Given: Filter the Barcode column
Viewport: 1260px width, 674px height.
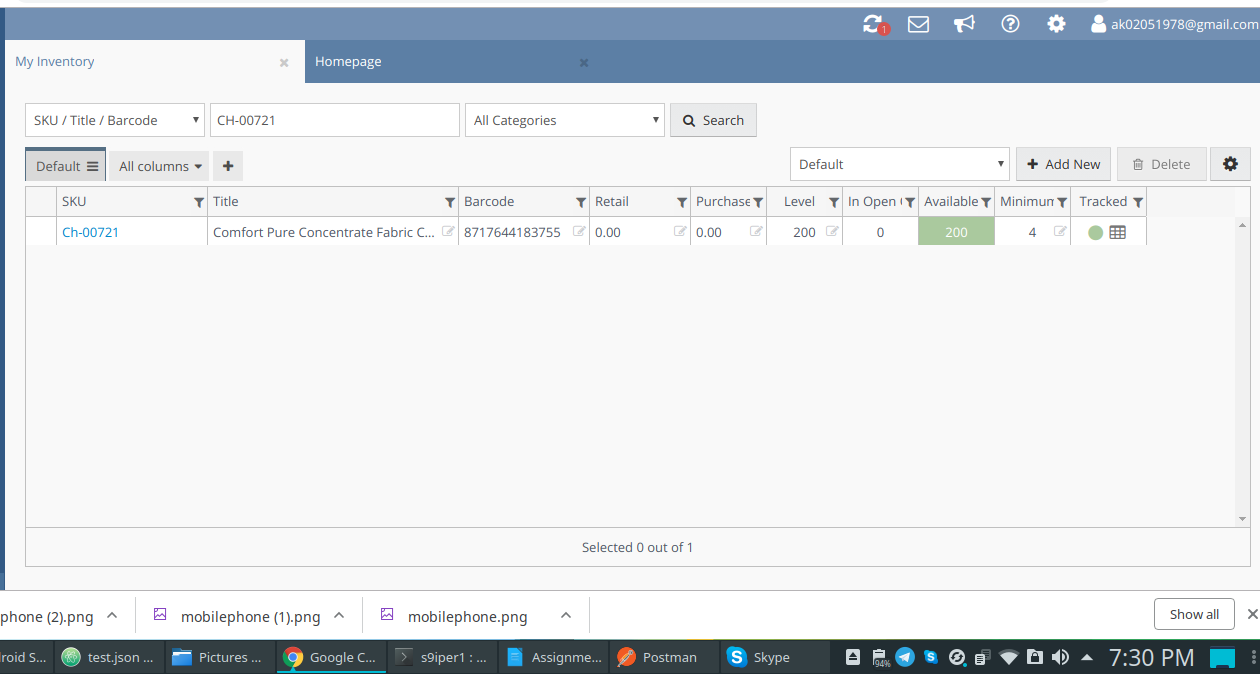Looking at the screenshot, I should point(581,202).
